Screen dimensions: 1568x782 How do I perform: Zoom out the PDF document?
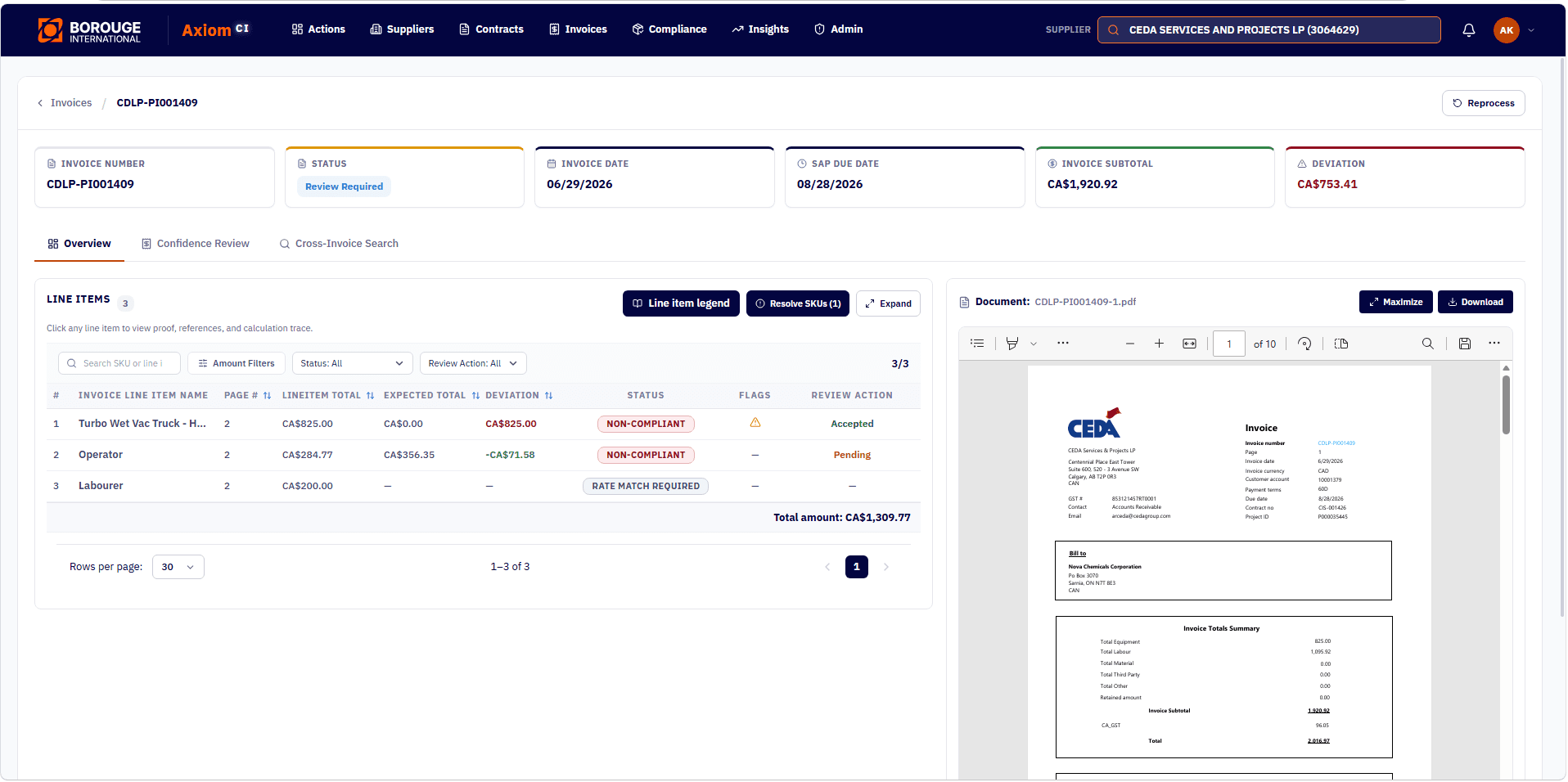[x=1130, y=344]
